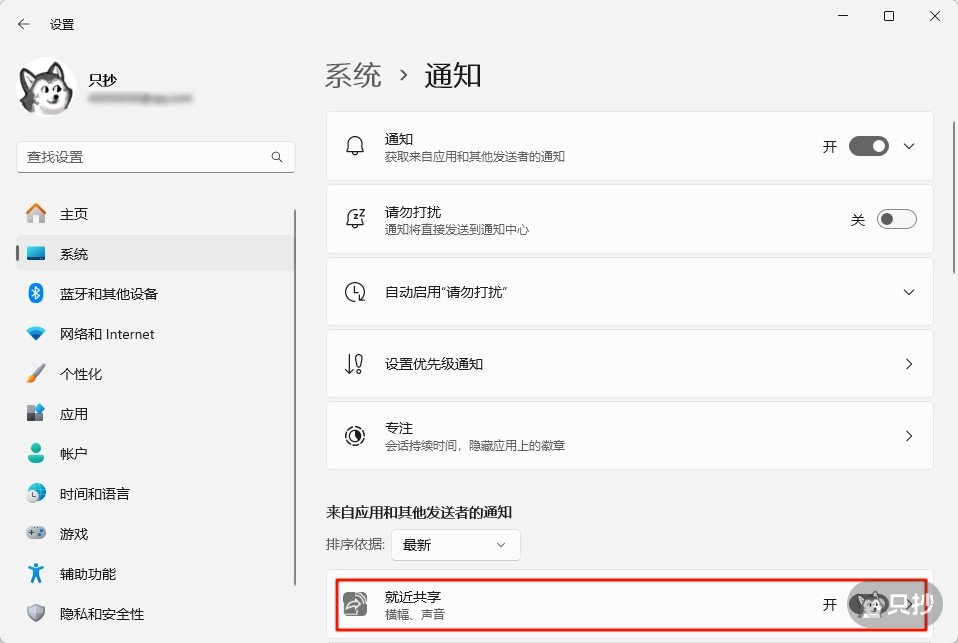The height and width of the screenshot is (643, 958).
Task: Click 系统 breadcrumb link in header
Action: click(x=353, y=76)
